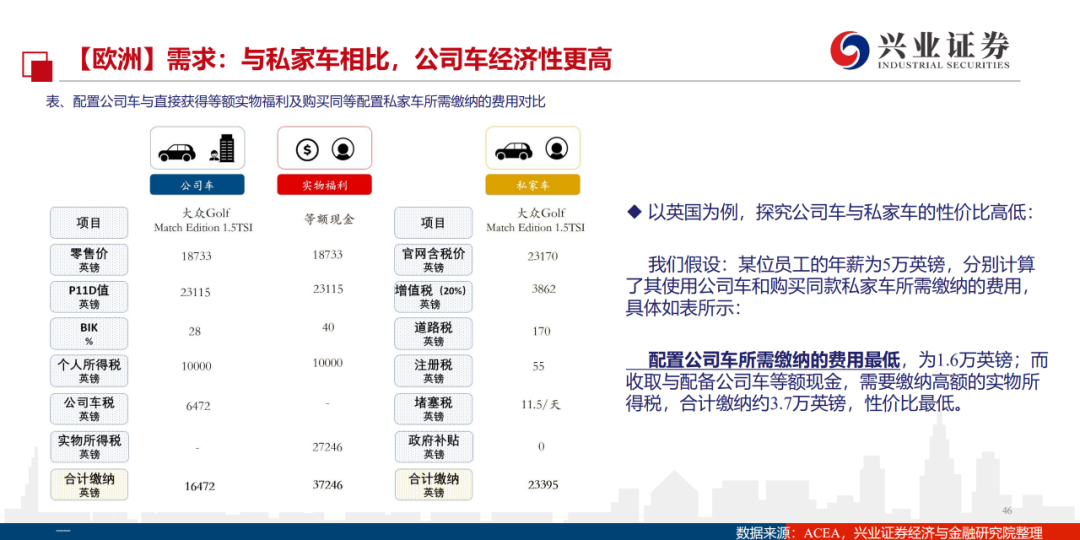The image size is (1080, 540).
Task: Click the 等额现金 column header
Action: click(329, 220)
